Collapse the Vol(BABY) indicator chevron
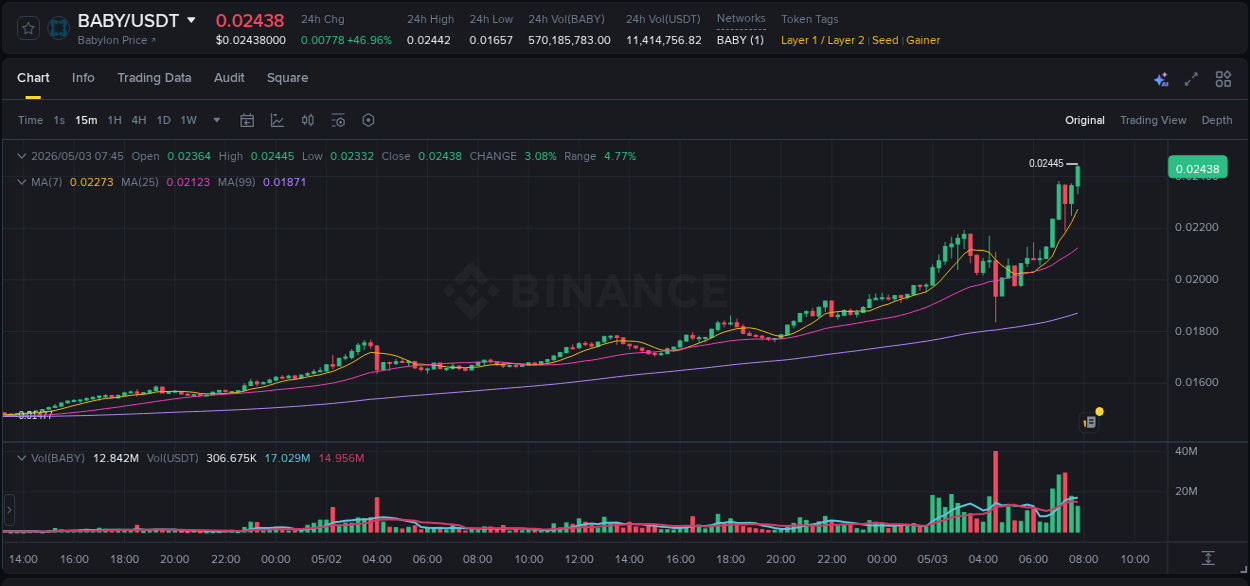 click(22, 458)
